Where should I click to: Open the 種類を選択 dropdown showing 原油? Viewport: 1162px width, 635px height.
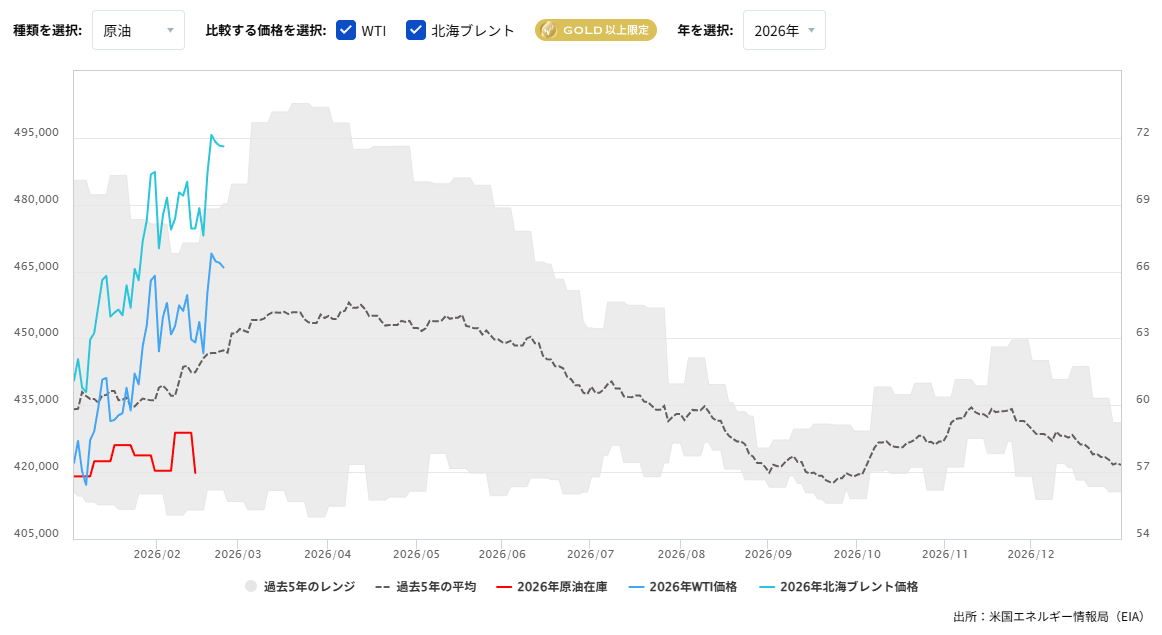pos(138,30)
